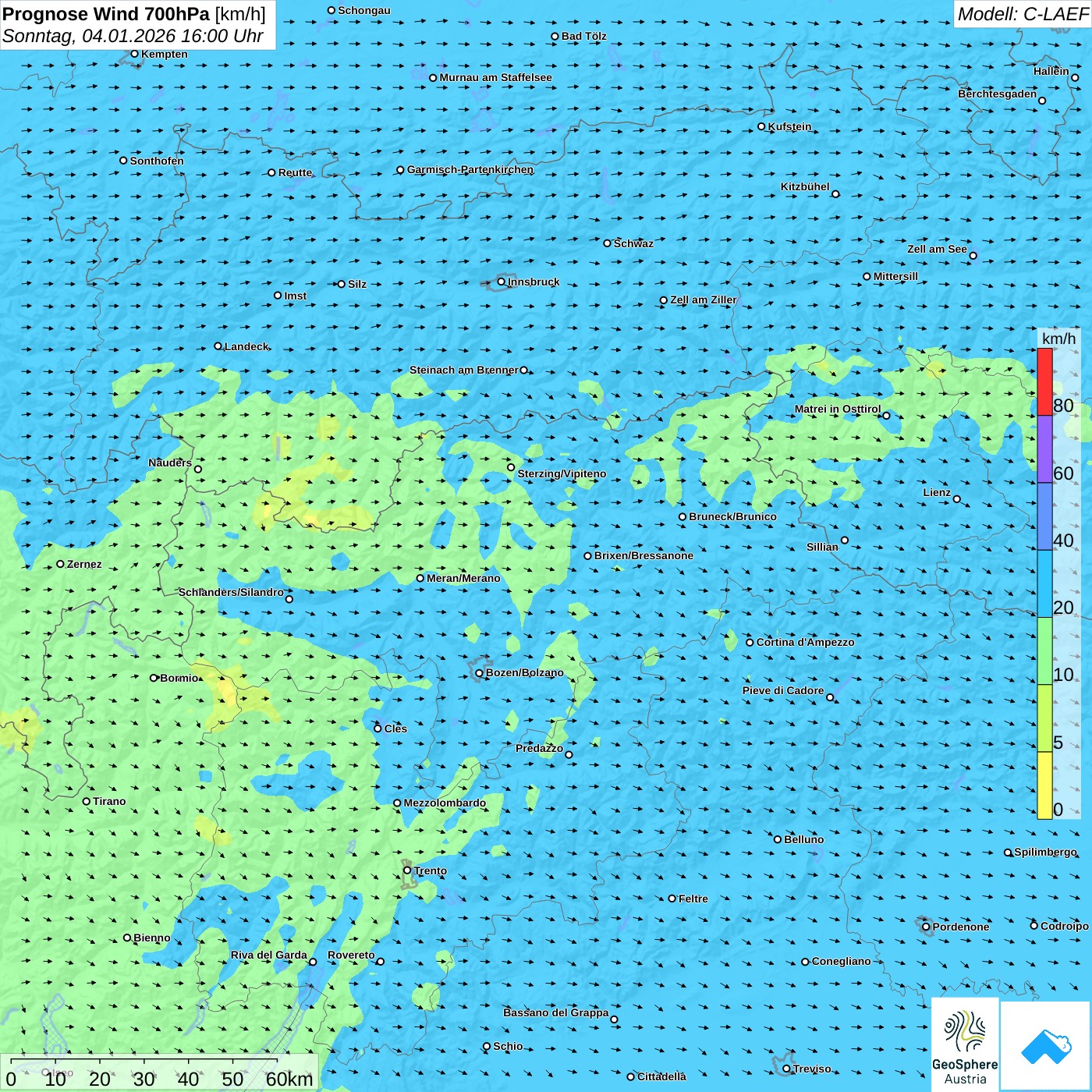This screenshot has width=1092, height=1092.
Task: Select the Riva del Garda label
Action: coord(269,955)
